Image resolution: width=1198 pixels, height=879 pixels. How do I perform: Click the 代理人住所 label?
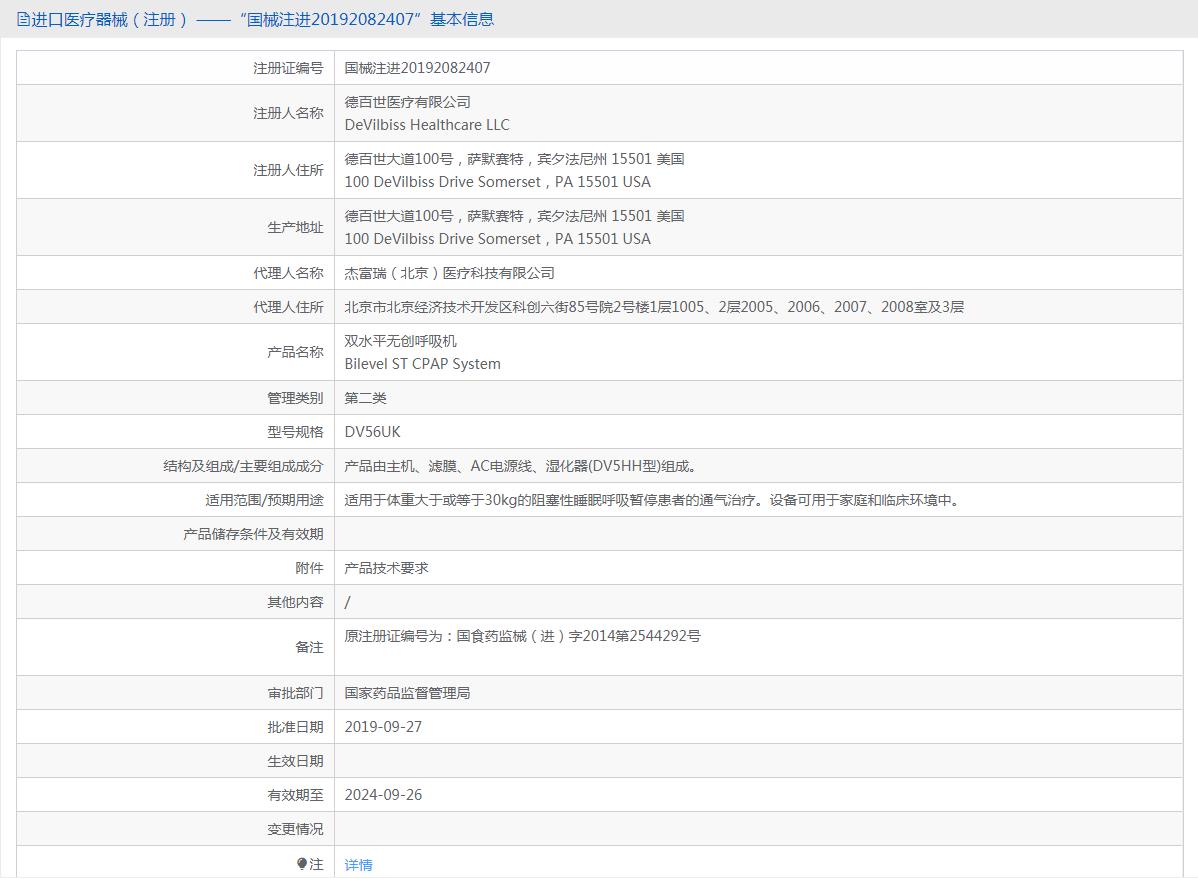[288, 307]
